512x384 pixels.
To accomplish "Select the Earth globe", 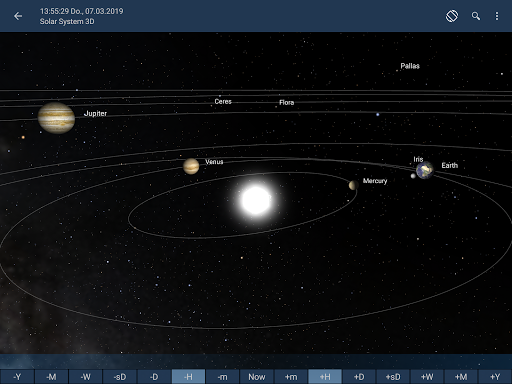I will click(x=425, y=170).
